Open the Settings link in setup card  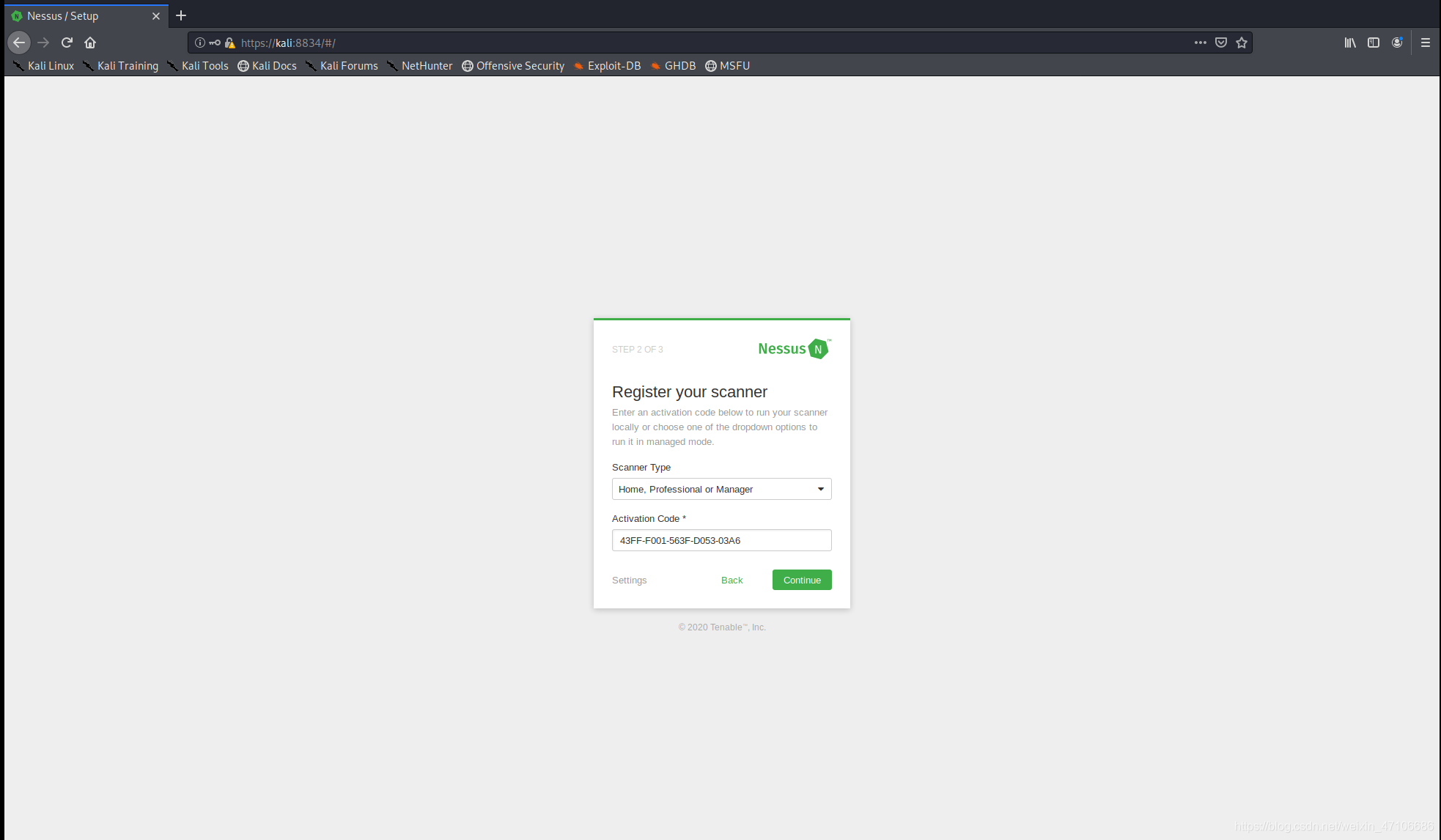pyautogui.click(x=629, y=580)
